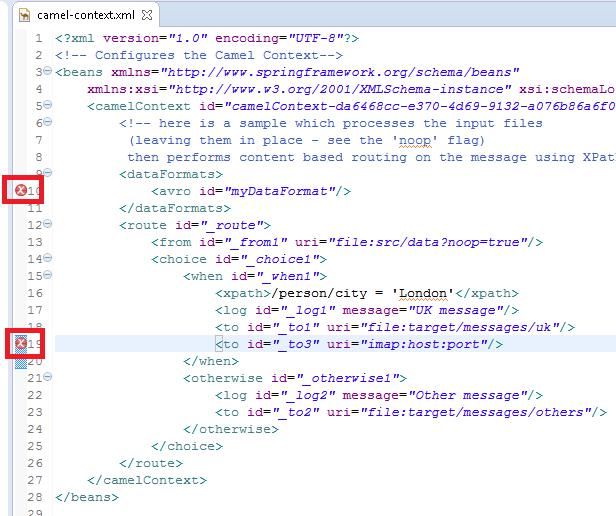This screenshot has height=516, width=616.
Task: Collapse the beans element on line 3
Action: tap(48, 72)
